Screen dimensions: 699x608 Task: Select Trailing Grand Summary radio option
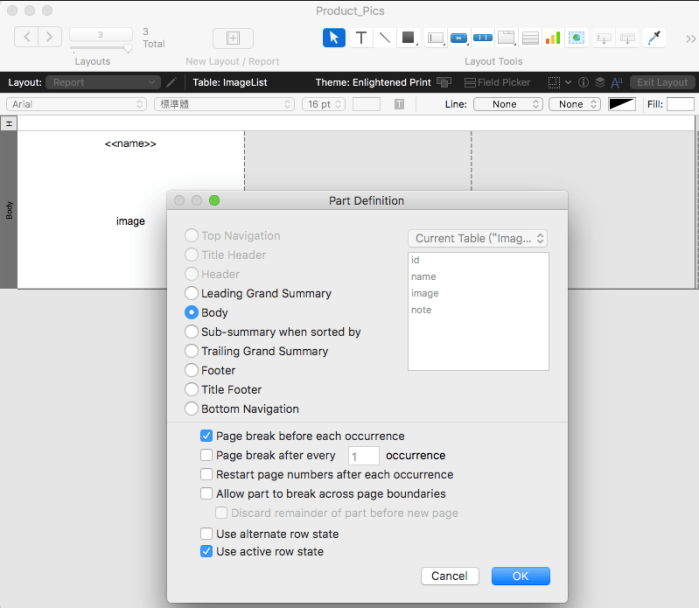(x=192, y=351)
